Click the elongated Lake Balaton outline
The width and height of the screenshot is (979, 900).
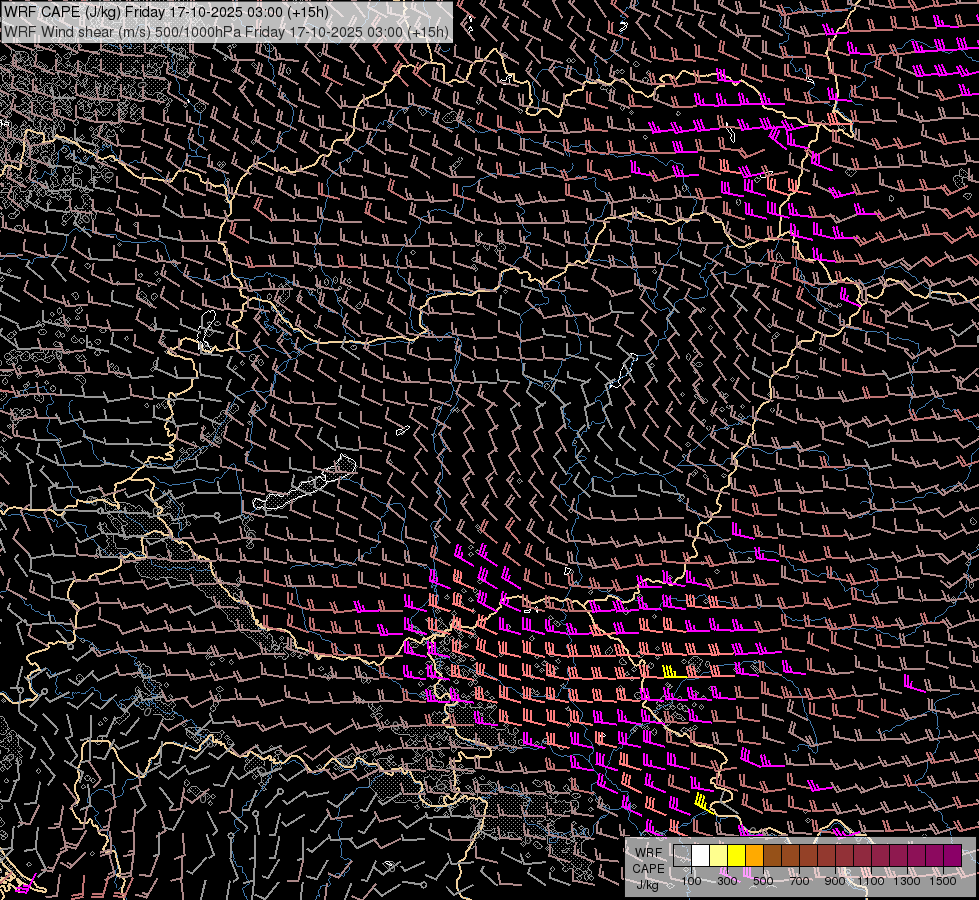tap(305, 483)
